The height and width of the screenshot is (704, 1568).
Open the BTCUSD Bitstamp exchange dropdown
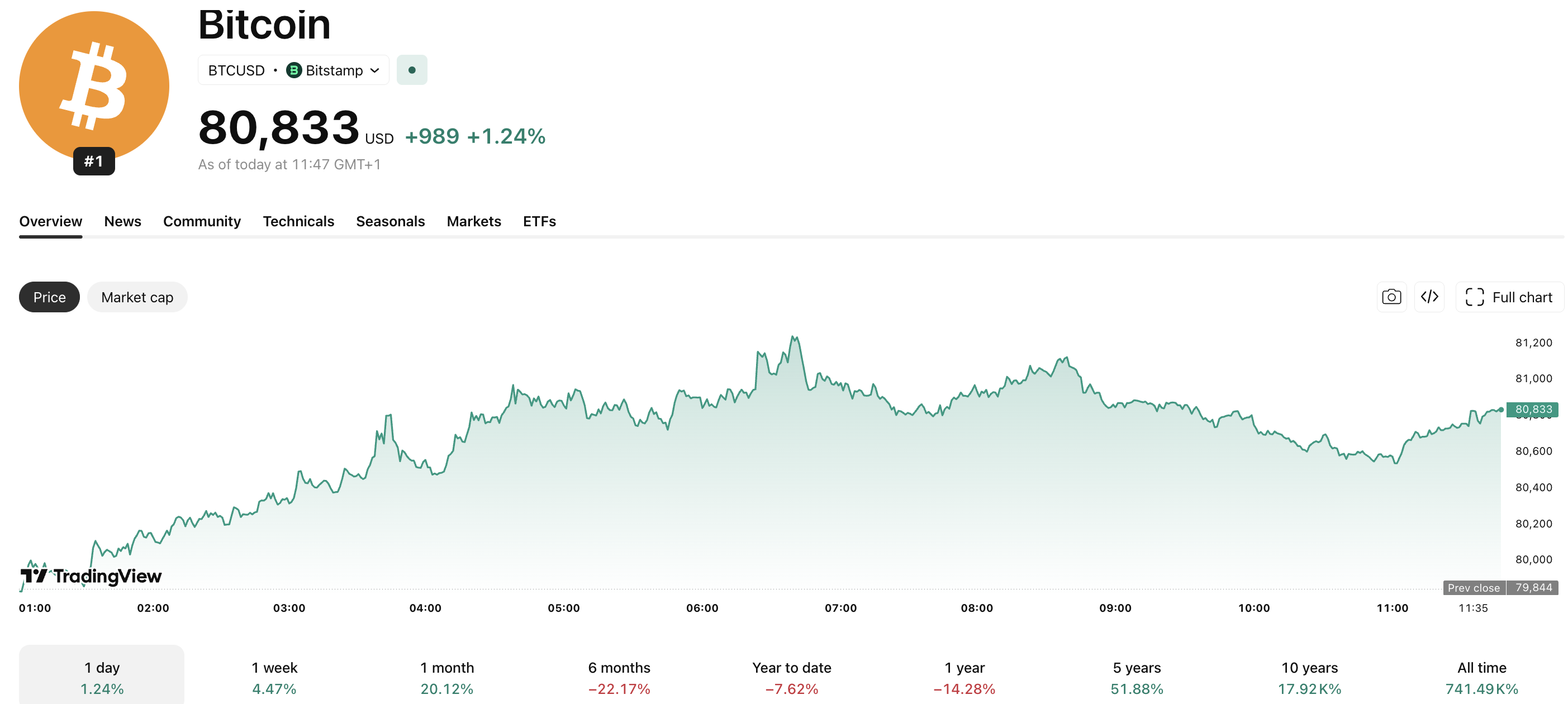(x=293, y=70)
